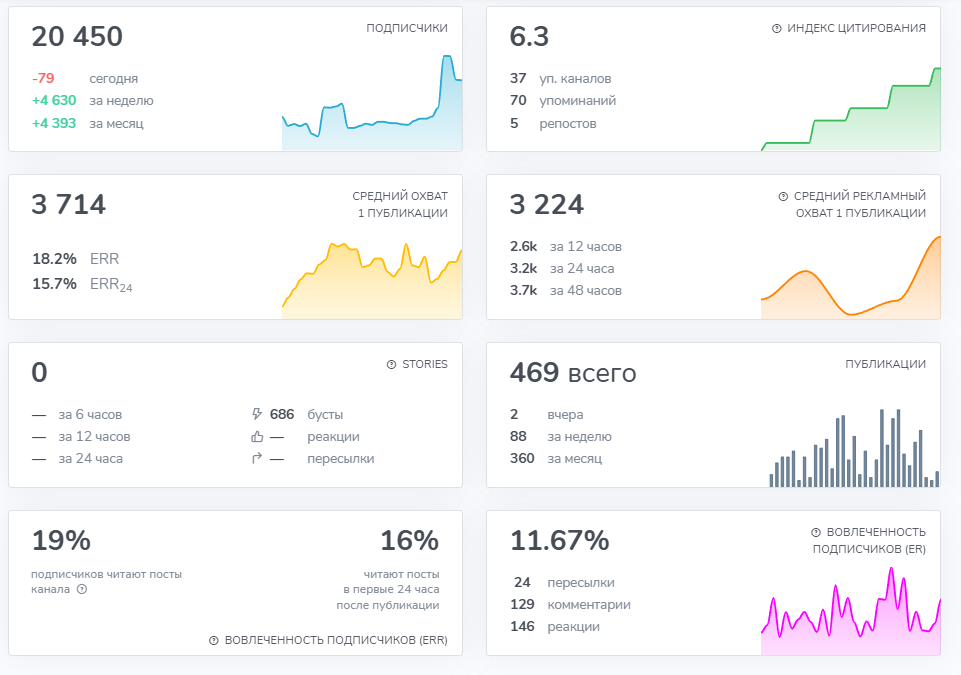Click the thumbs-up reactions icon
This screenshot has width=961, height=675.
[257, 437]
